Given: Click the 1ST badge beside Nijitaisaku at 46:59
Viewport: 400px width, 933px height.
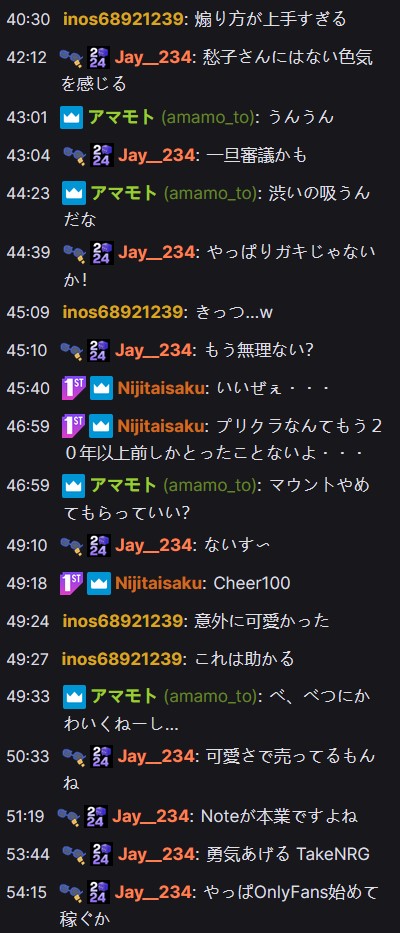Looking at the screenshot, I should 73,426.
